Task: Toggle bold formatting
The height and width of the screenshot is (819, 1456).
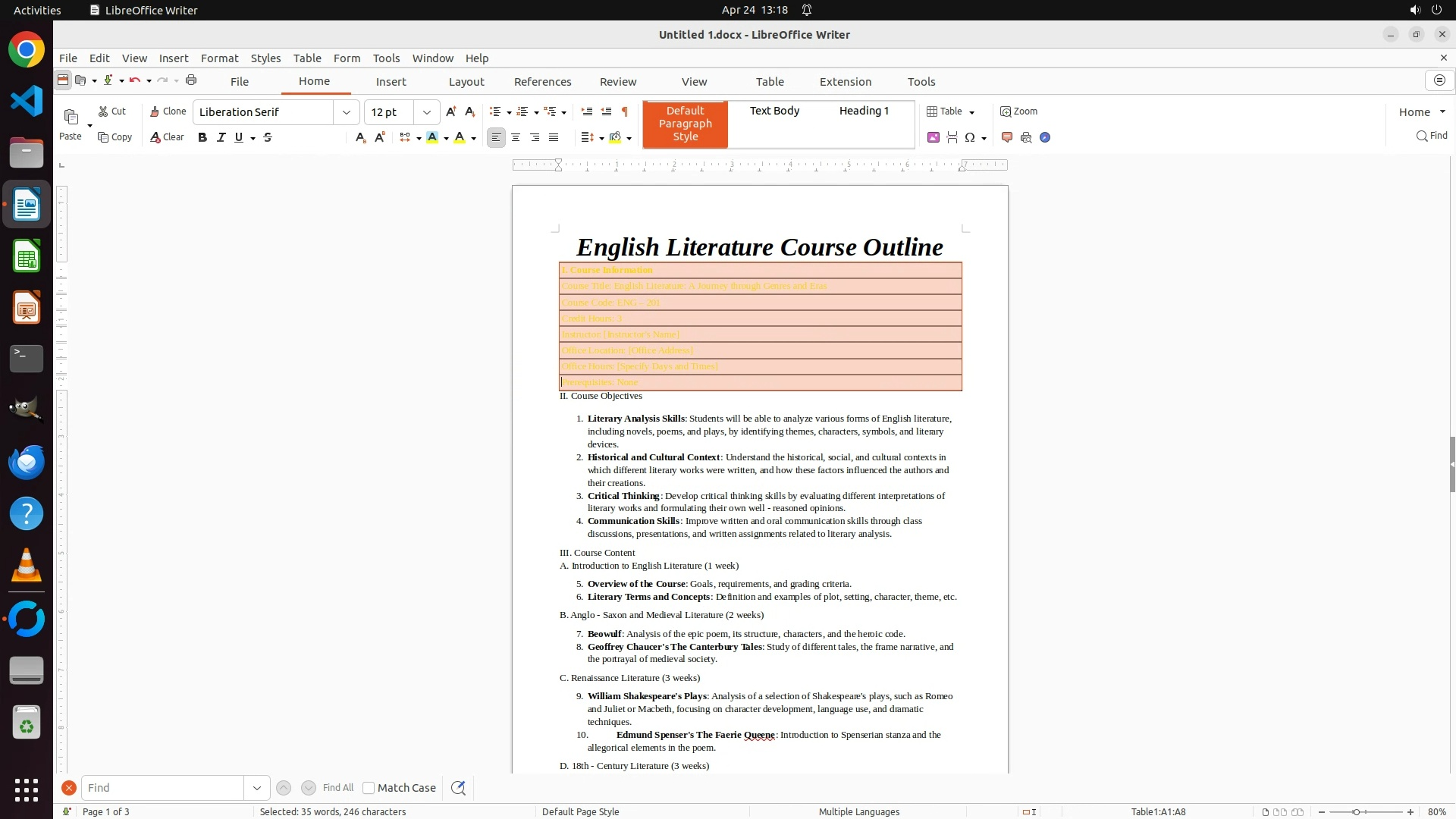Action: pos(202,137)
